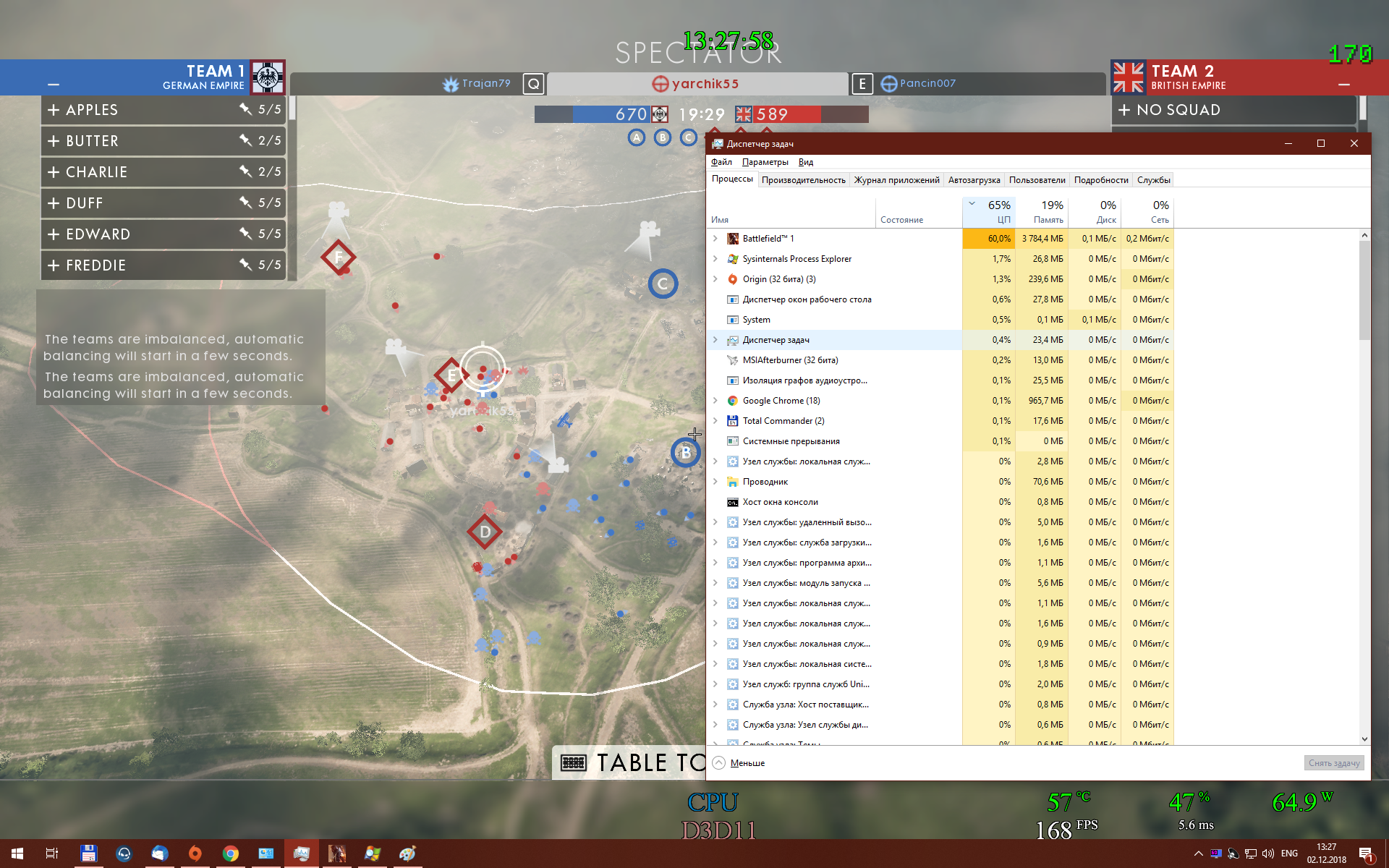Click the capture point C map marker
Image resolution: width=1389 pixels, height=868 pixels.
pyautogui.click(x=663, y=284)
